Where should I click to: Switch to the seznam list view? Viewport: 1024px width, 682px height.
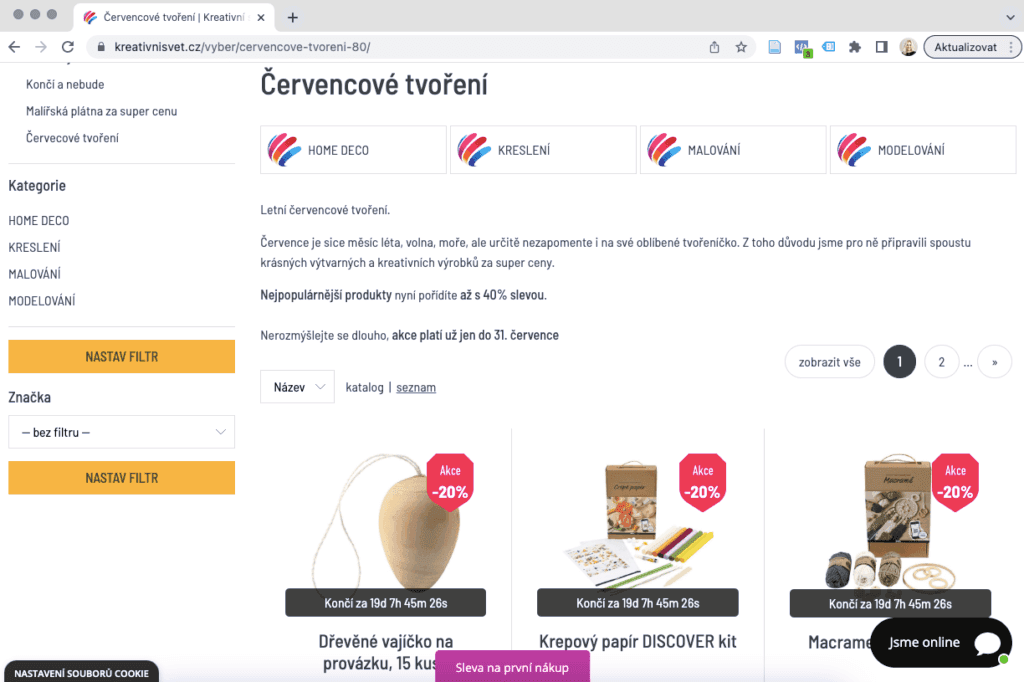tap(416, 387)
